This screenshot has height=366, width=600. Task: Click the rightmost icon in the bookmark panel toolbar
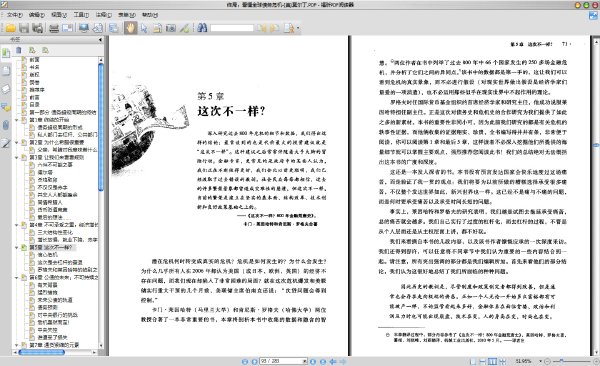pyautogui.click(x=45, y=50)
